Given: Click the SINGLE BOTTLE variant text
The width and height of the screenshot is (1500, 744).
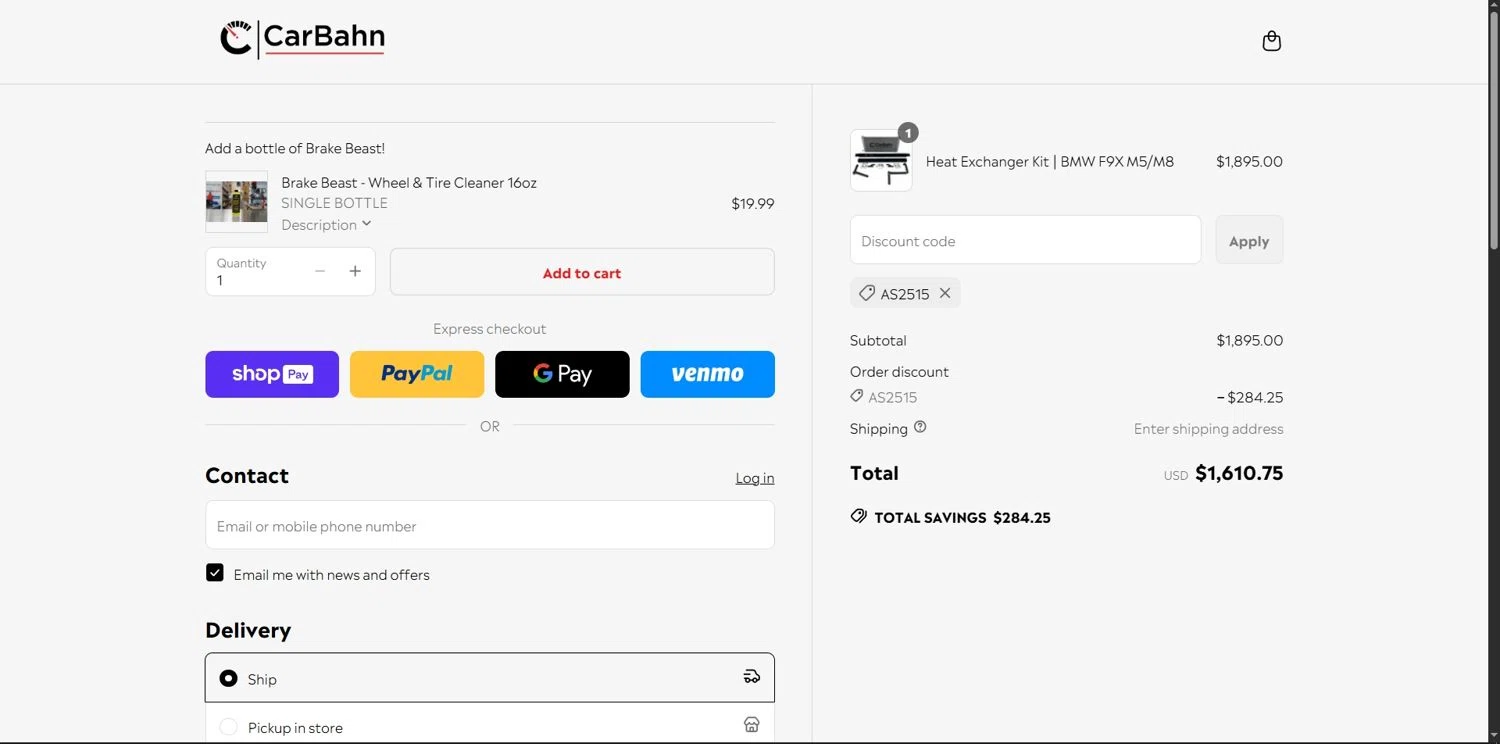Looking at the screenshot, I should (334, 203).
